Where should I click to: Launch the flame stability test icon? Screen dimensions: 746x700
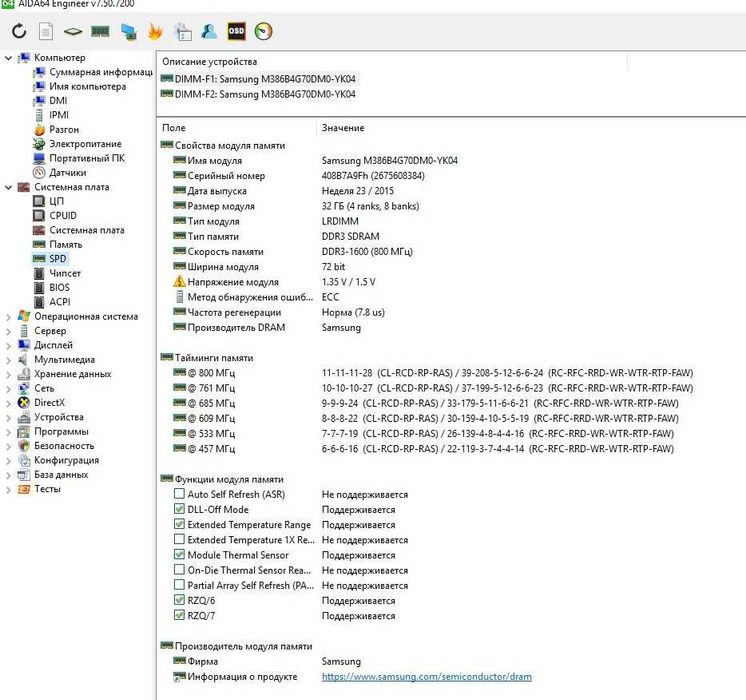[x=155, y=32]
